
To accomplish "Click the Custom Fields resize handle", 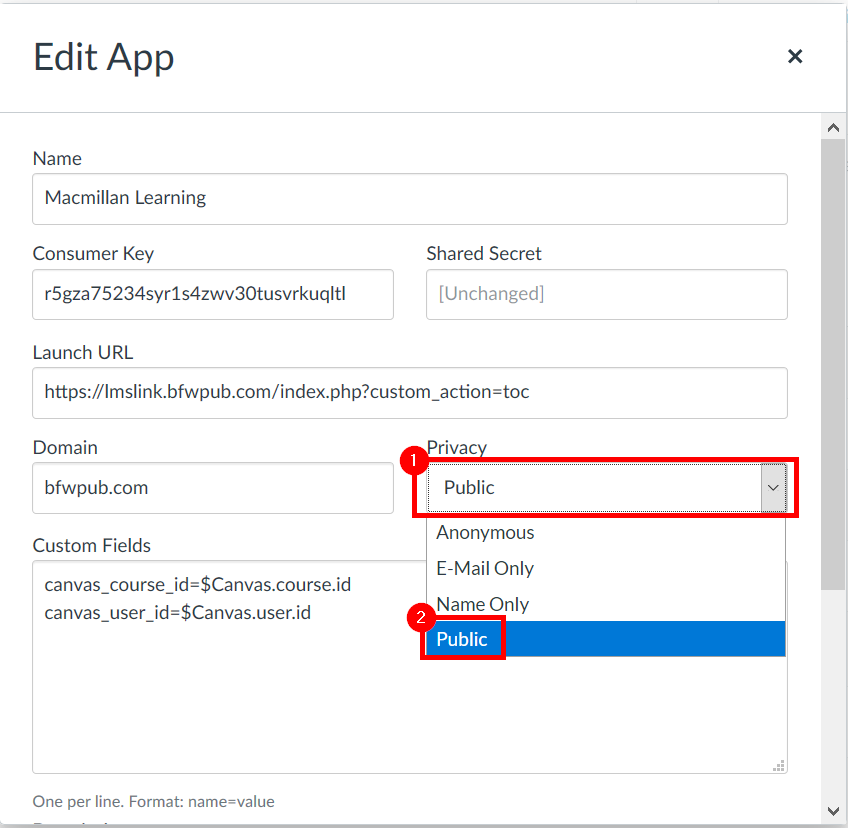I will point(779,765).
